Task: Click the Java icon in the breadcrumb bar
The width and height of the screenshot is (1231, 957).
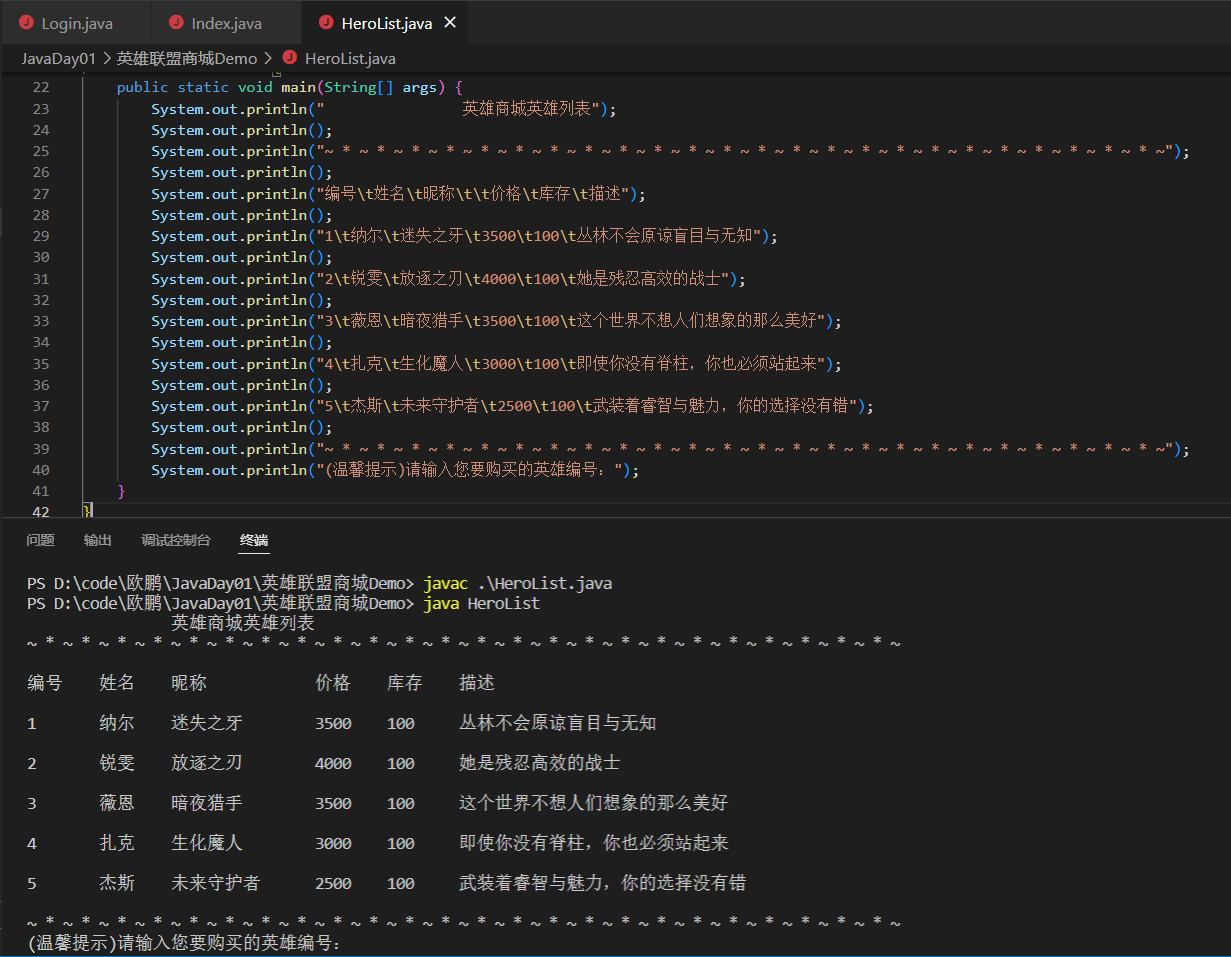Action: tap(290, 58)
